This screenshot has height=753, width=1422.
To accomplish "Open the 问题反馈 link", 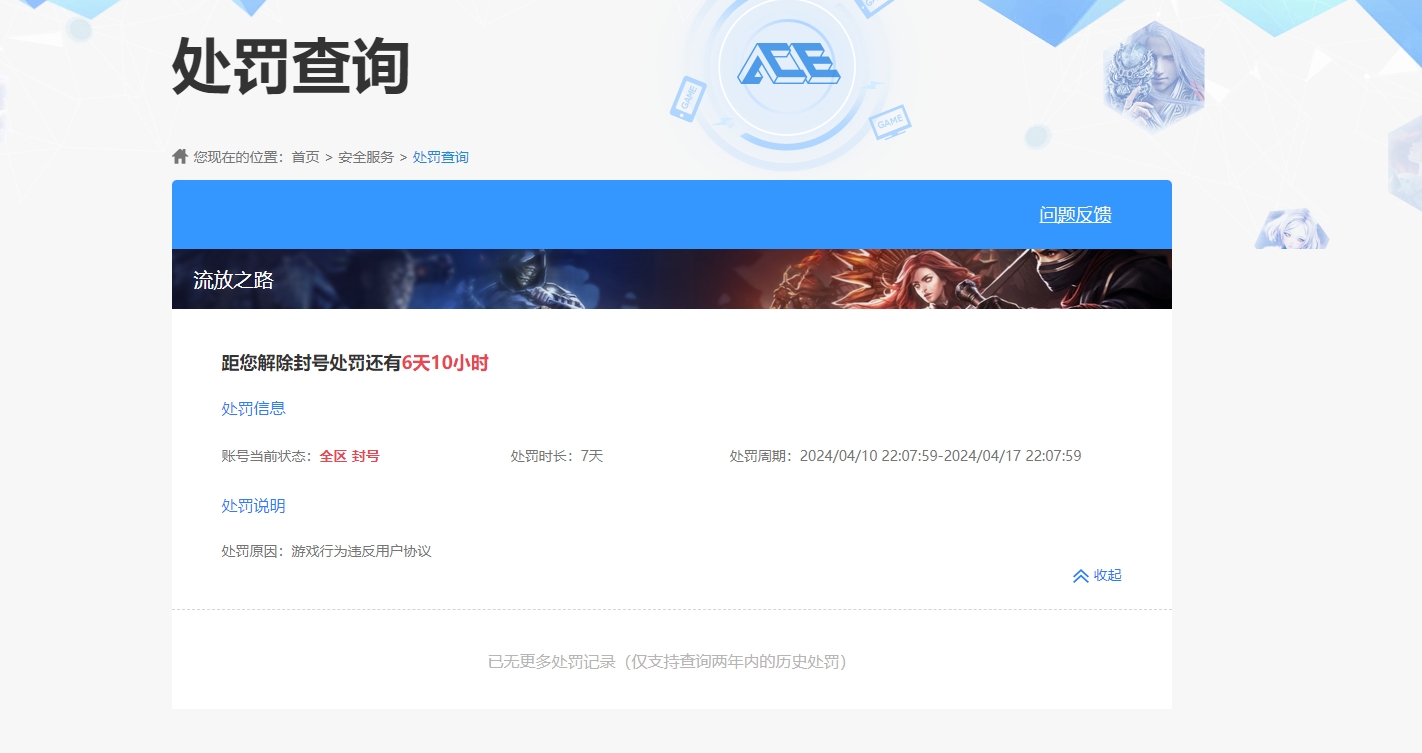I will pyautogui.click(x=1075, y=214).
